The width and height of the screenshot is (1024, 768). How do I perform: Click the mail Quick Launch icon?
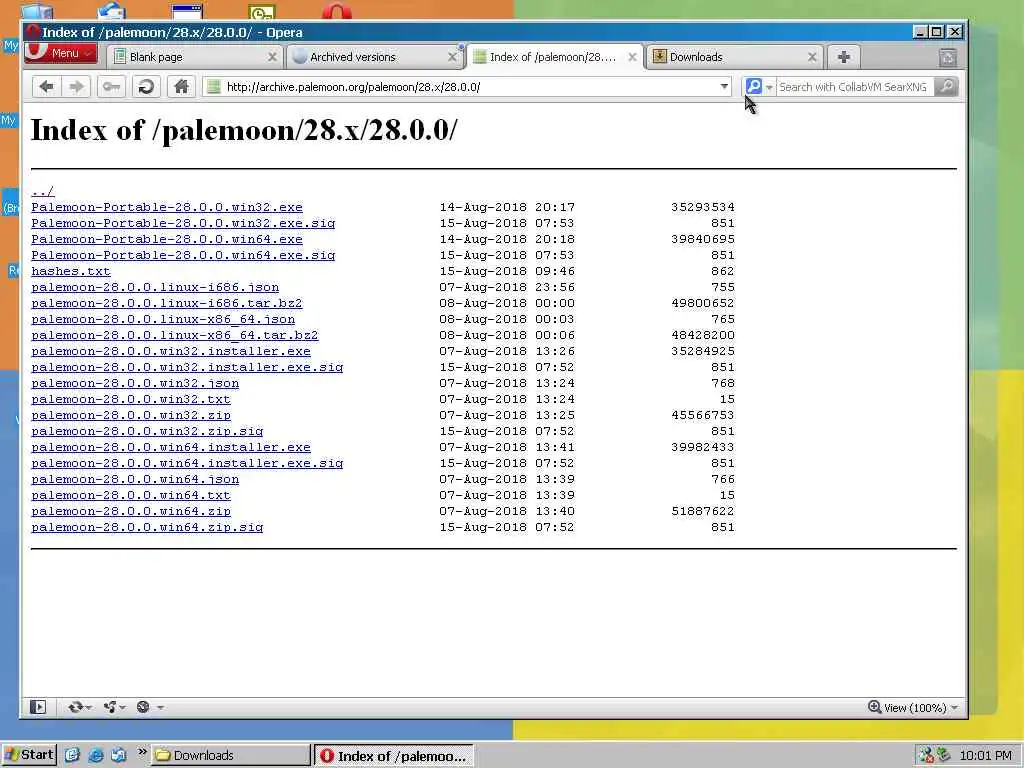[119, 755]
